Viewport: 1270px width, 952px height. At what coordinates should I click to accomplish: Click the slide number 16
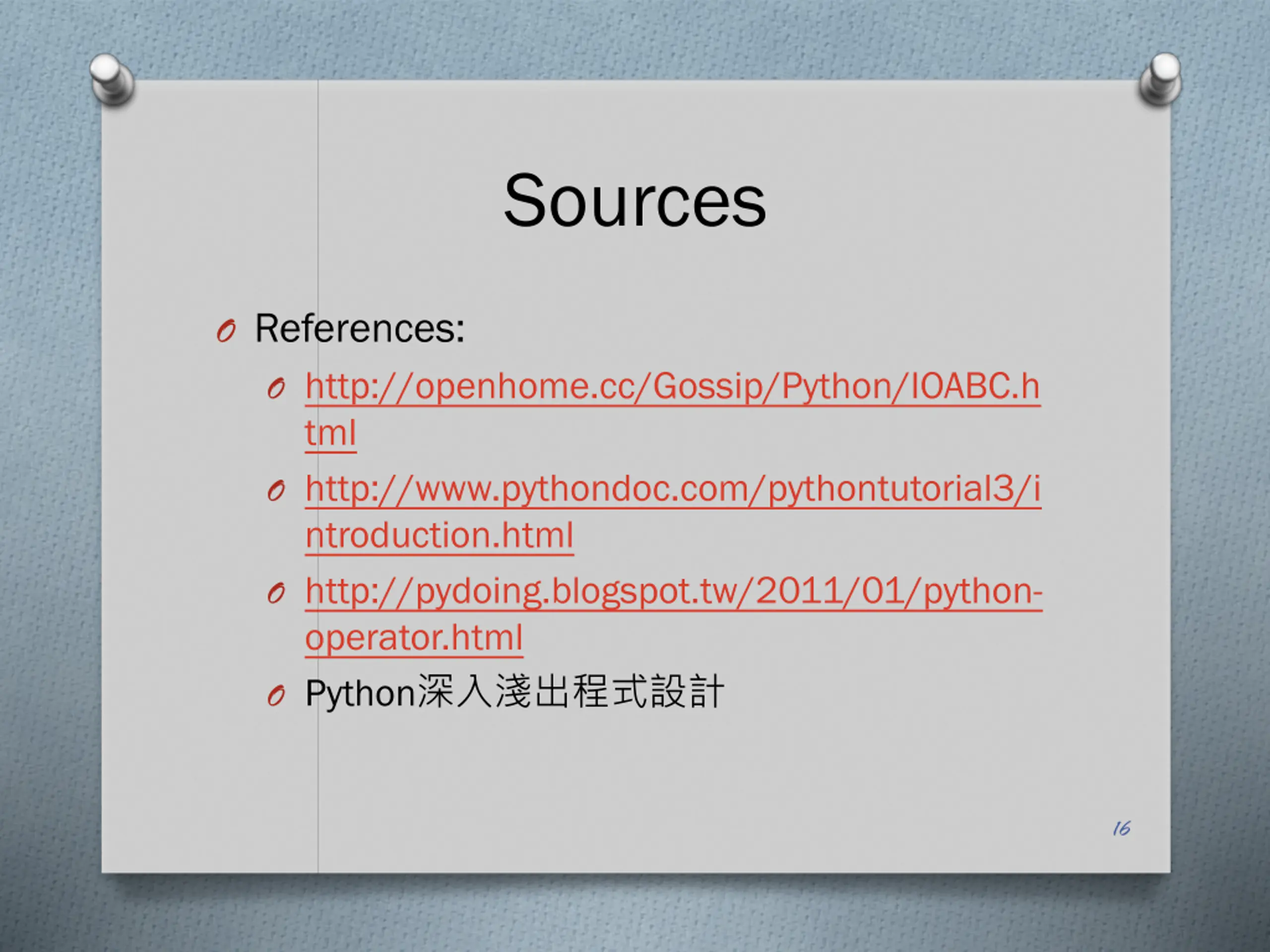pos(1121,828)
